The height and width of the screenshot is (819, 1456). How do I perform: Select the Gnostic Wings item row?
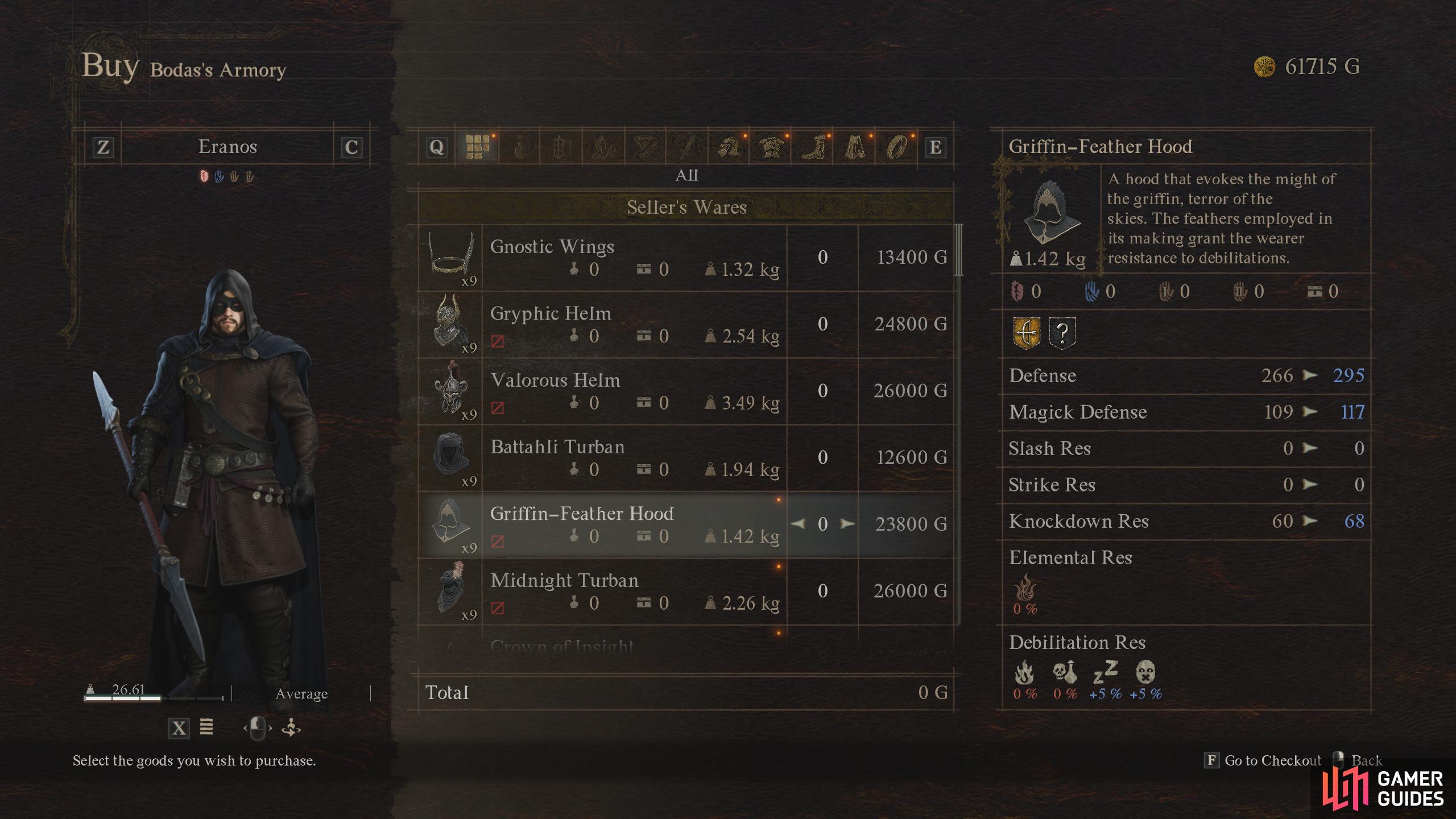coord(687,258)
